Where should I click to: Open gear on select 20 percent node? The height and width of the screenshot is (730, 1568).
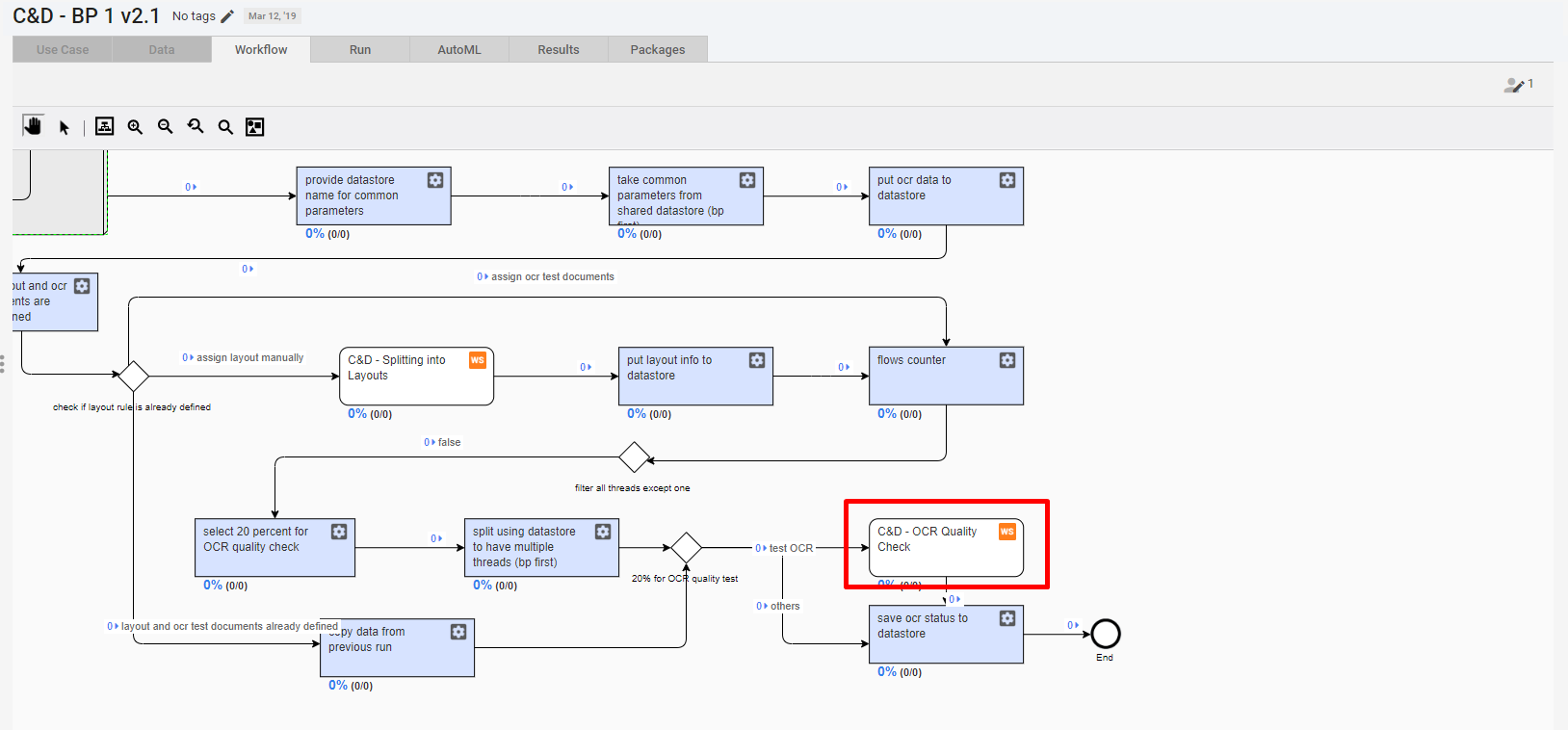tap(339, 532)
